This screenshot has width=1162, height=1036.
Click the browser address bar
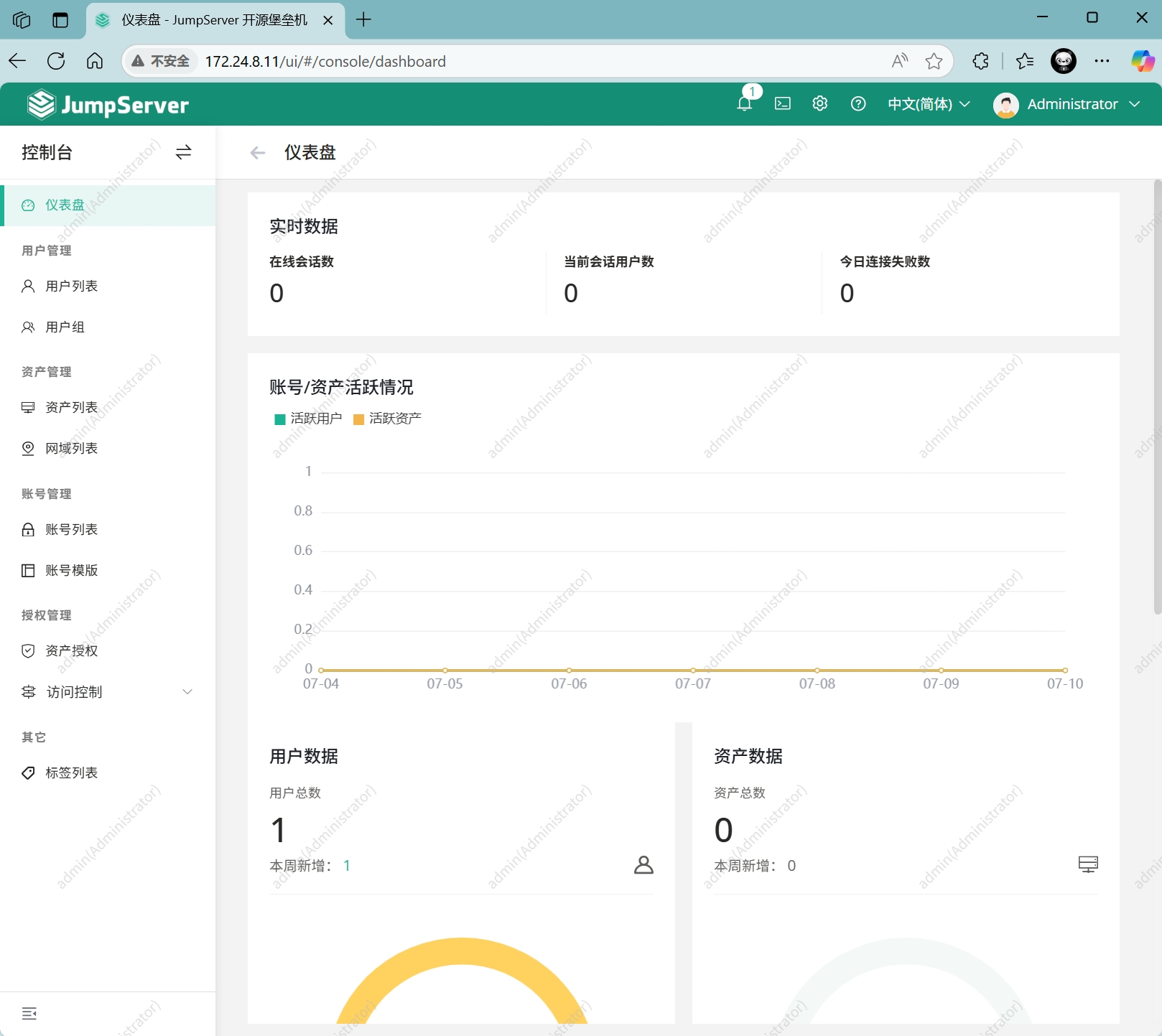click(539, 62)
